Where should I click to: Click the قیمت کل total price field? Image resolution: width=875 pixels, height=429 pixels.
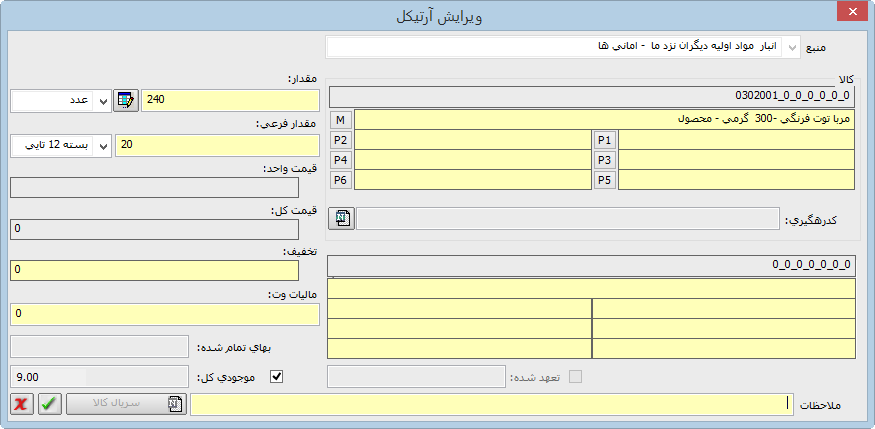pyautogui.click(x=155, y=230)
